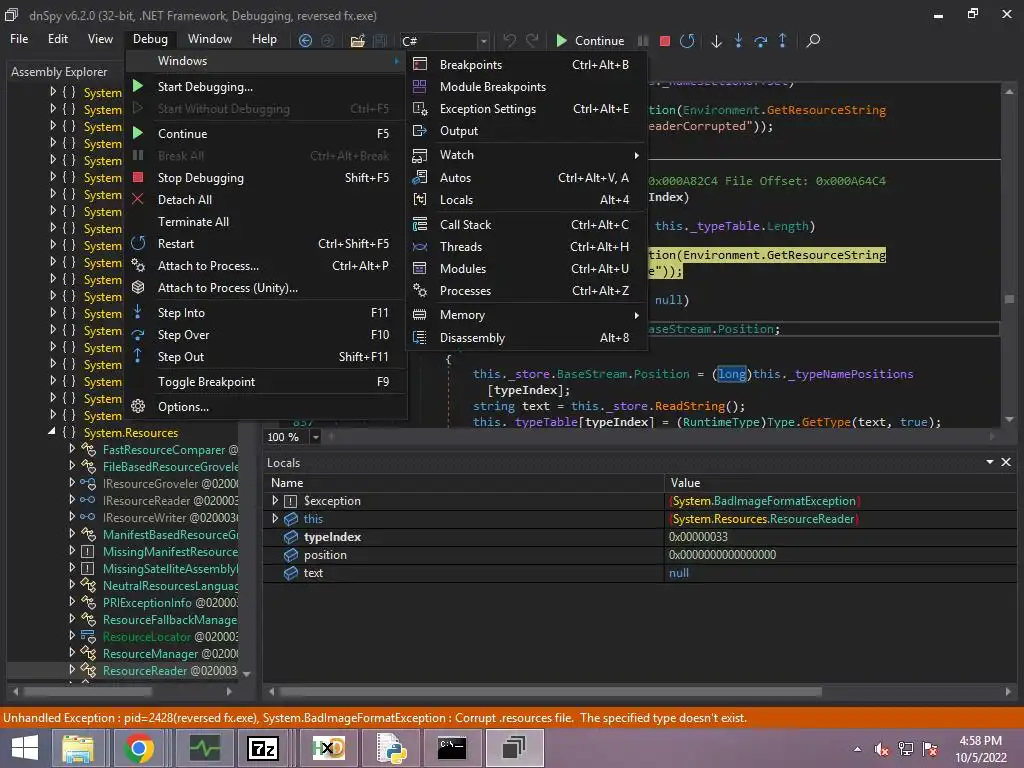Image resolution: width=1024 pixels, height=768 pixels.
Task: Click the Stop debugging red square toolbar icon
Action: point(665,41)
